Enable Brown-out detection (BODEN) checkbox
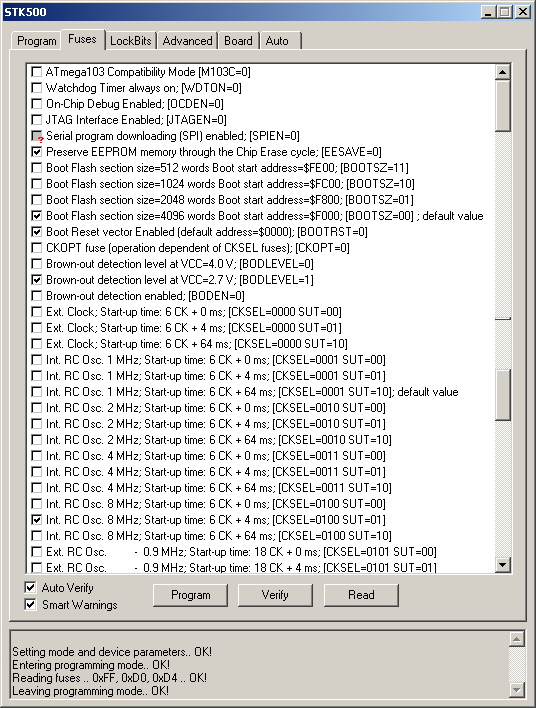Screen dimensions: 536x708 pos(36,296)
